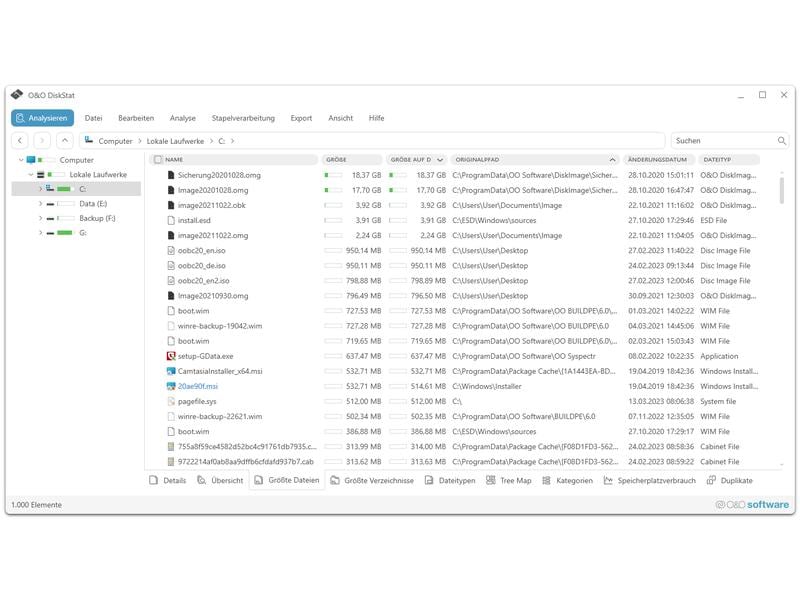Viewport: 800px width, 600px height.
Task: Select the oobc20_en2.iso file name
Action: 204,281
